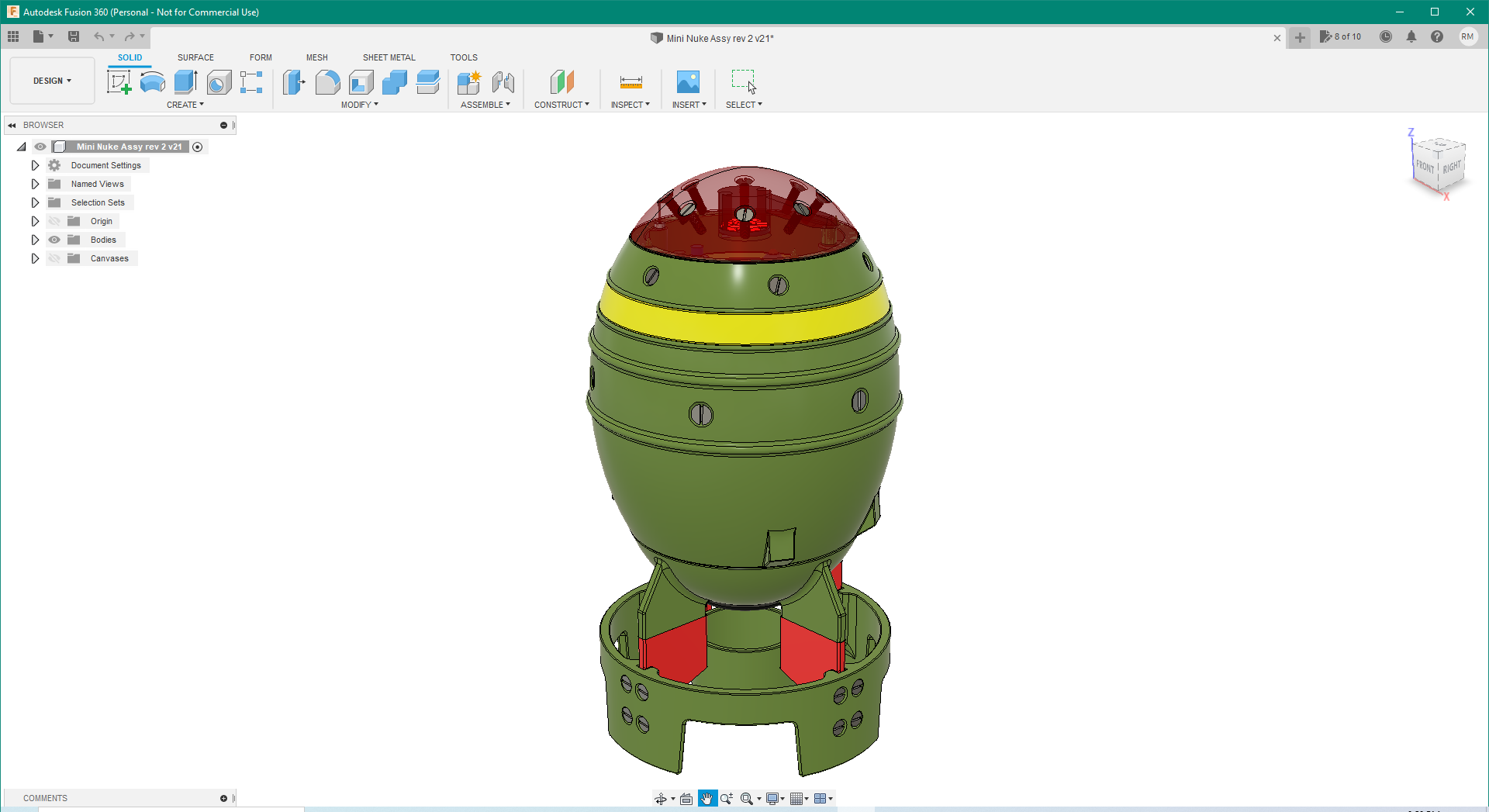
Task: Switch to the Surface tab
Action: click(x=195, y=57)
